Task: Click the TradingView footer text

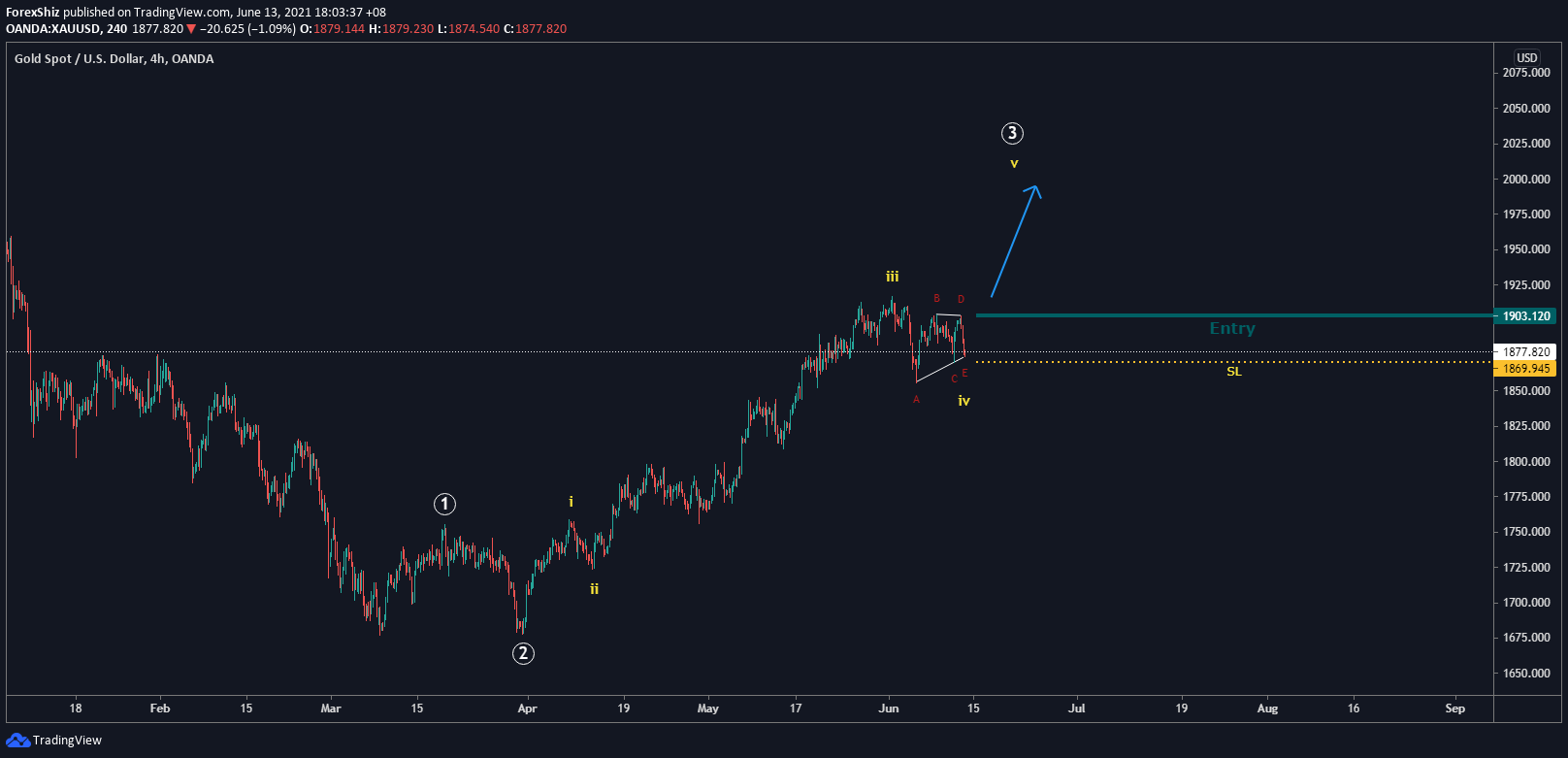Action: (67, 741)
